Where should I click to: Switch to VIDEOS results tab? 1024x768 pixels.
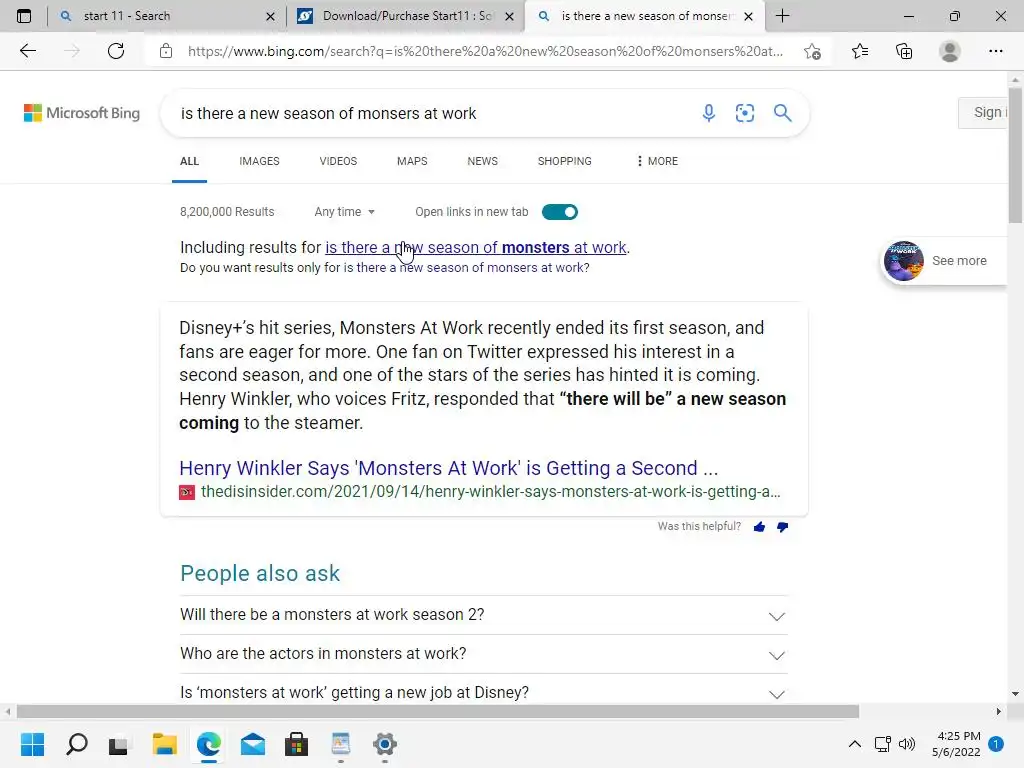(x=338, y=161)
